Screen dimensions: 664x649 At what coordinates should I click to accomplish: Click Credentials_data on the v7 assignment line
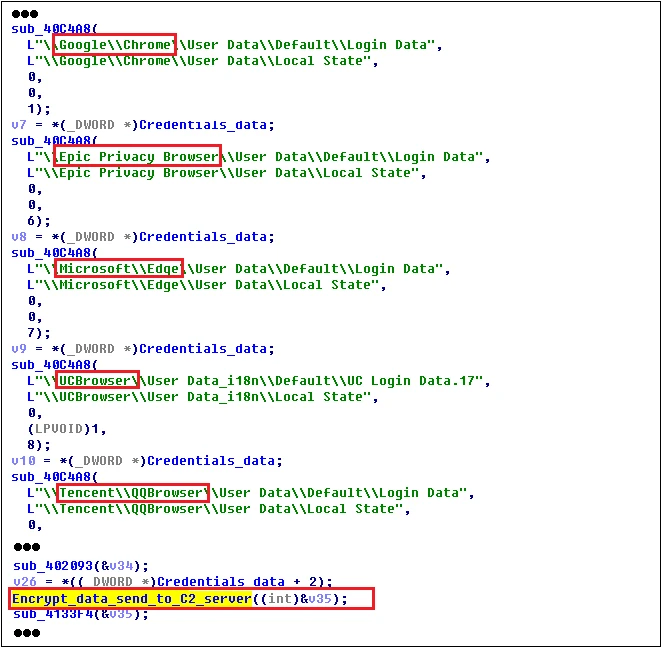coord(203,125)
